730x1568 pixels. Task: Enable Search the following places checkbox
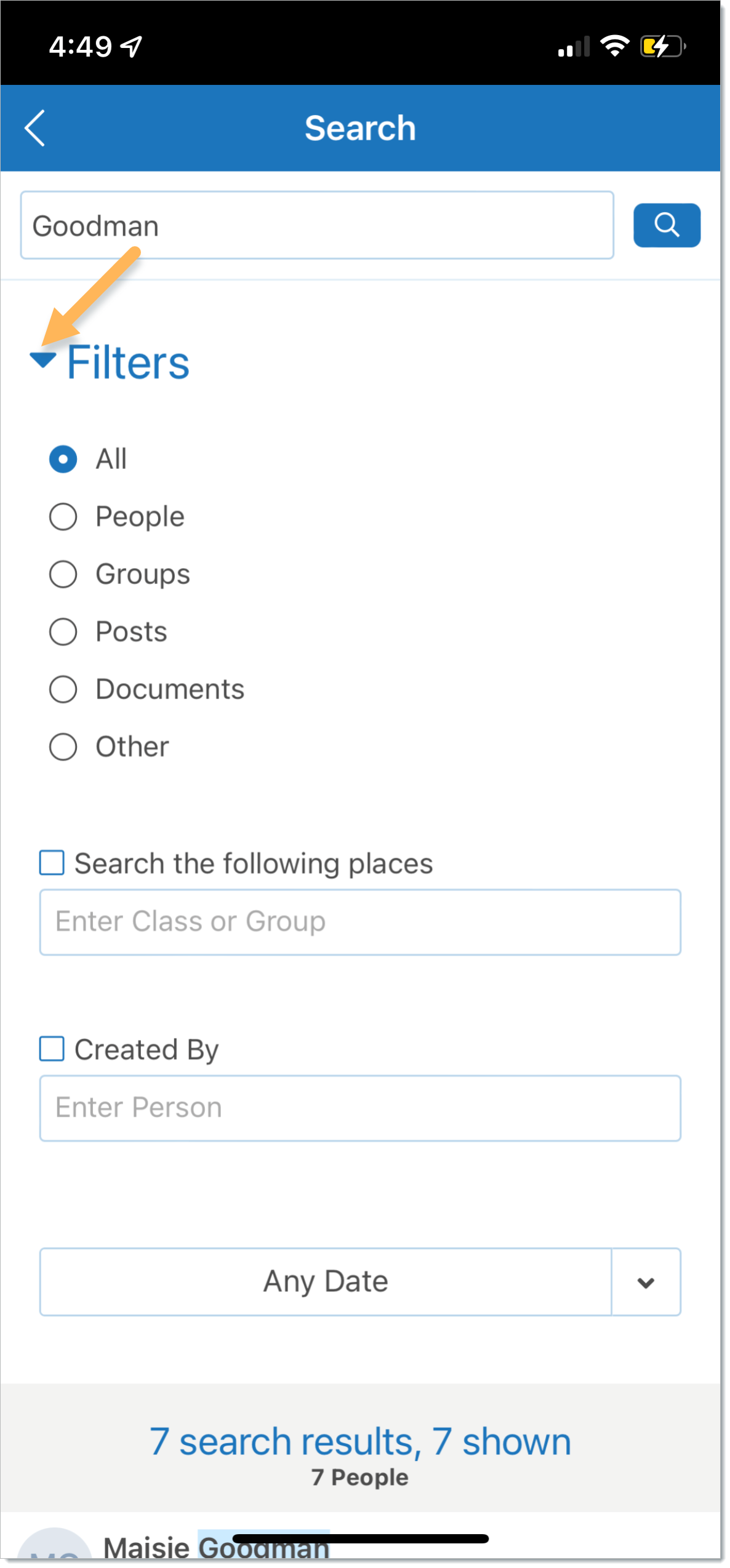pyautogui.click(x=52, y=863)
